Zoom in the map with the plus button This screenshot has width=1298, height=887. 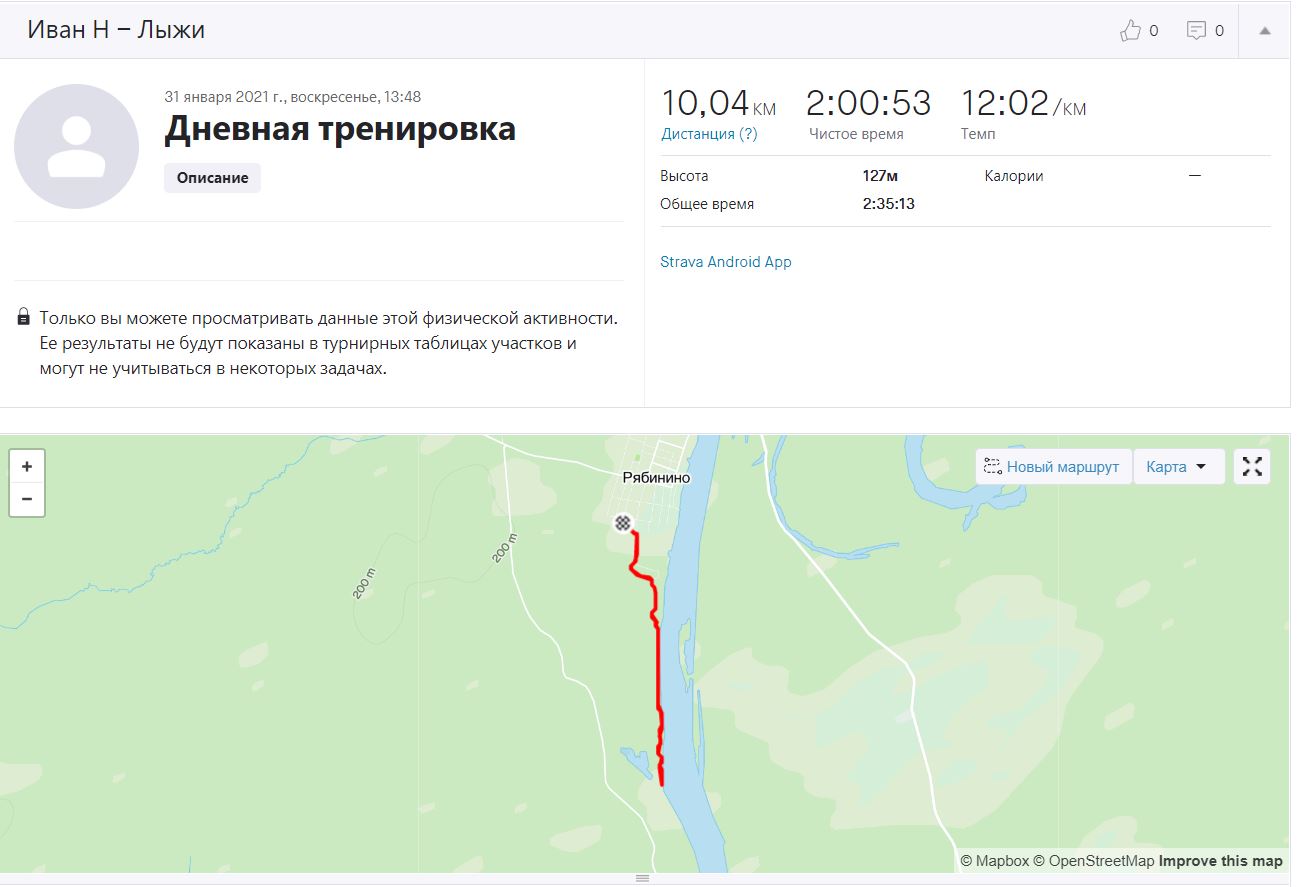point(27,467)
